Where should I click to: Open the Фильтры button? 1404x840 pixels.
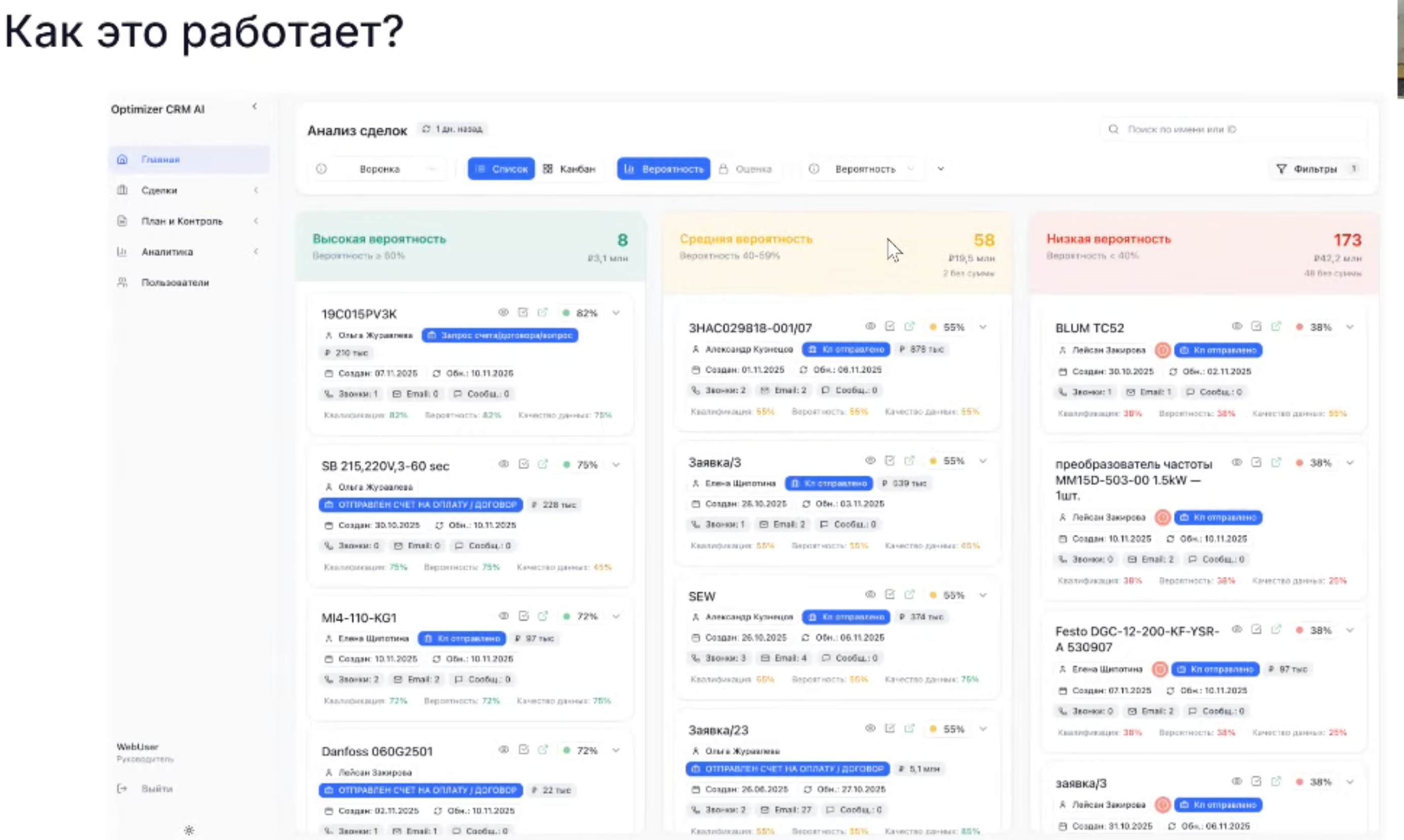coord(1315,169)
